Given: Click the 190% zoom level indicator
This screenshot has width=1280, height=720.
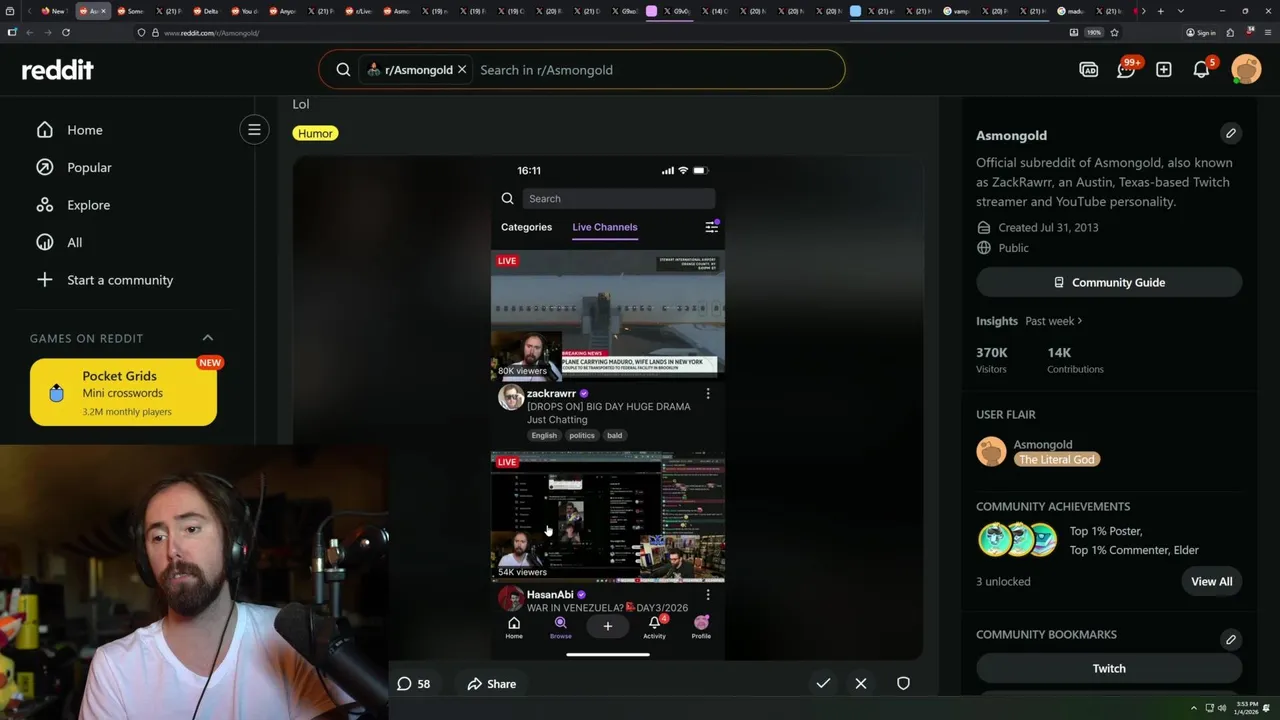Looking at the screenshot, I should 1094,32.
